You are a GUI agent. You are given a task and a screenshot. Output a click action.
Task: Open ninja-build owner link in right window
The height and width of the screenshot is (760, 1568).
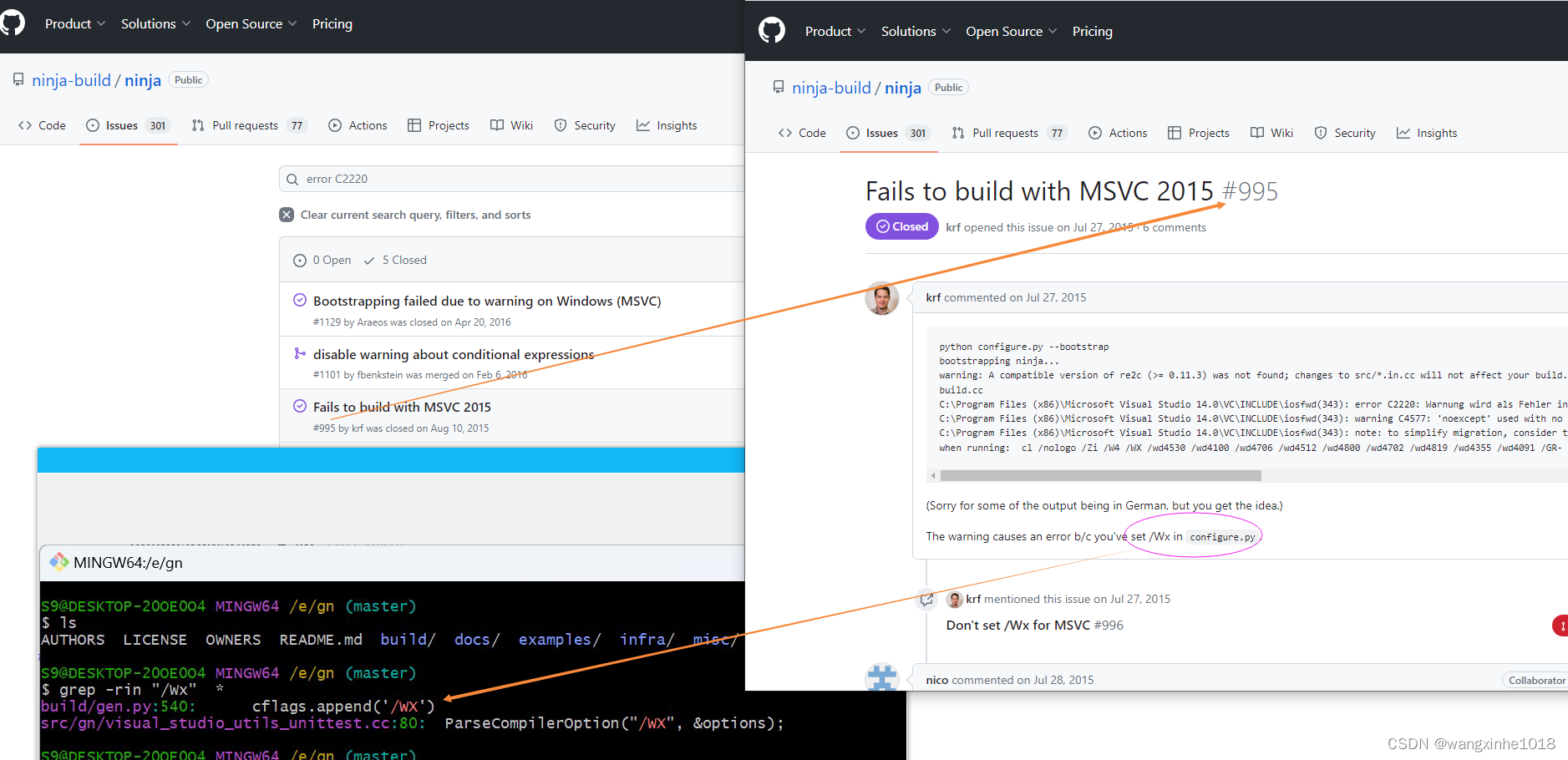coord(831,88)
